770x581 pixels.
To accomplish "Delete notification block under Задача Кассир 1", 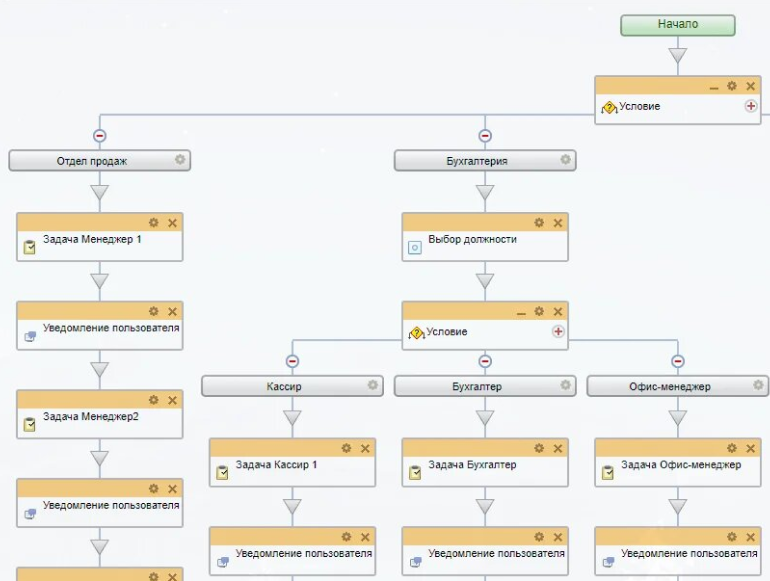I will coord(365,537).
